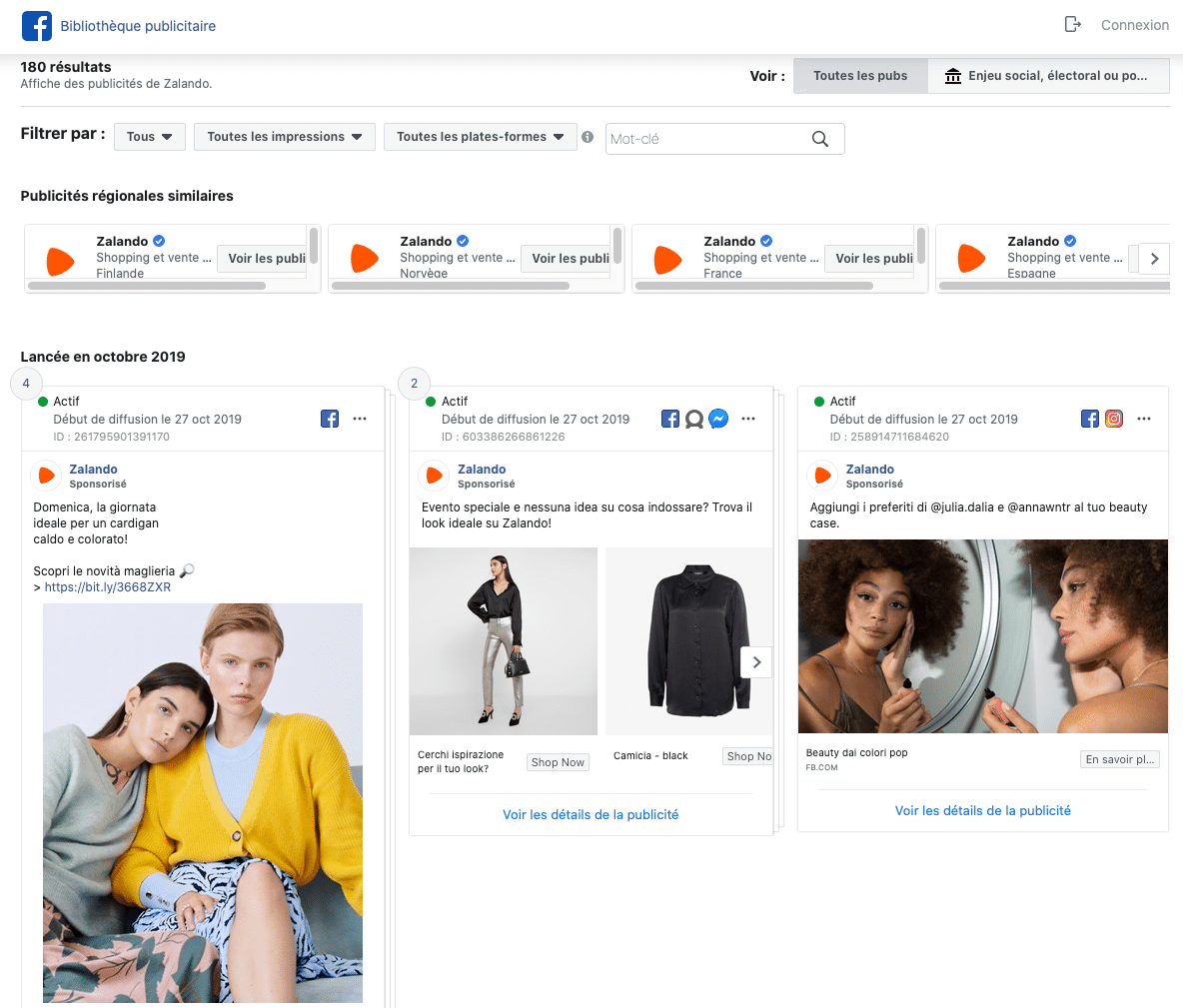Click Audience Network icon on evento speciale ad
This screenshot has height=1008, width=1183.
(x=694, y=419)
